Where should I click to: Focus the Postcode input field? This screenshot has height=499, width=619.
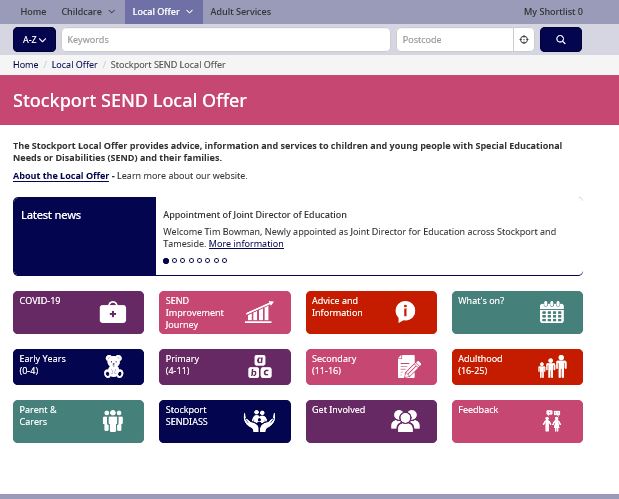(x=455, y=39)
